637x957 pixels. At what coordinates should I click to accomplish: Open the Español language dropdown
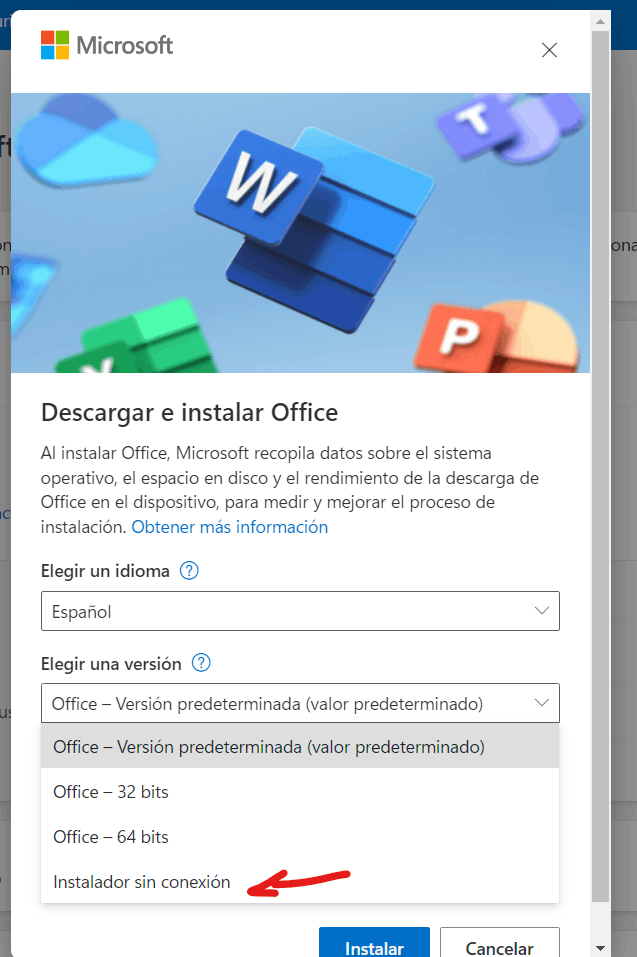coord(300,611)
